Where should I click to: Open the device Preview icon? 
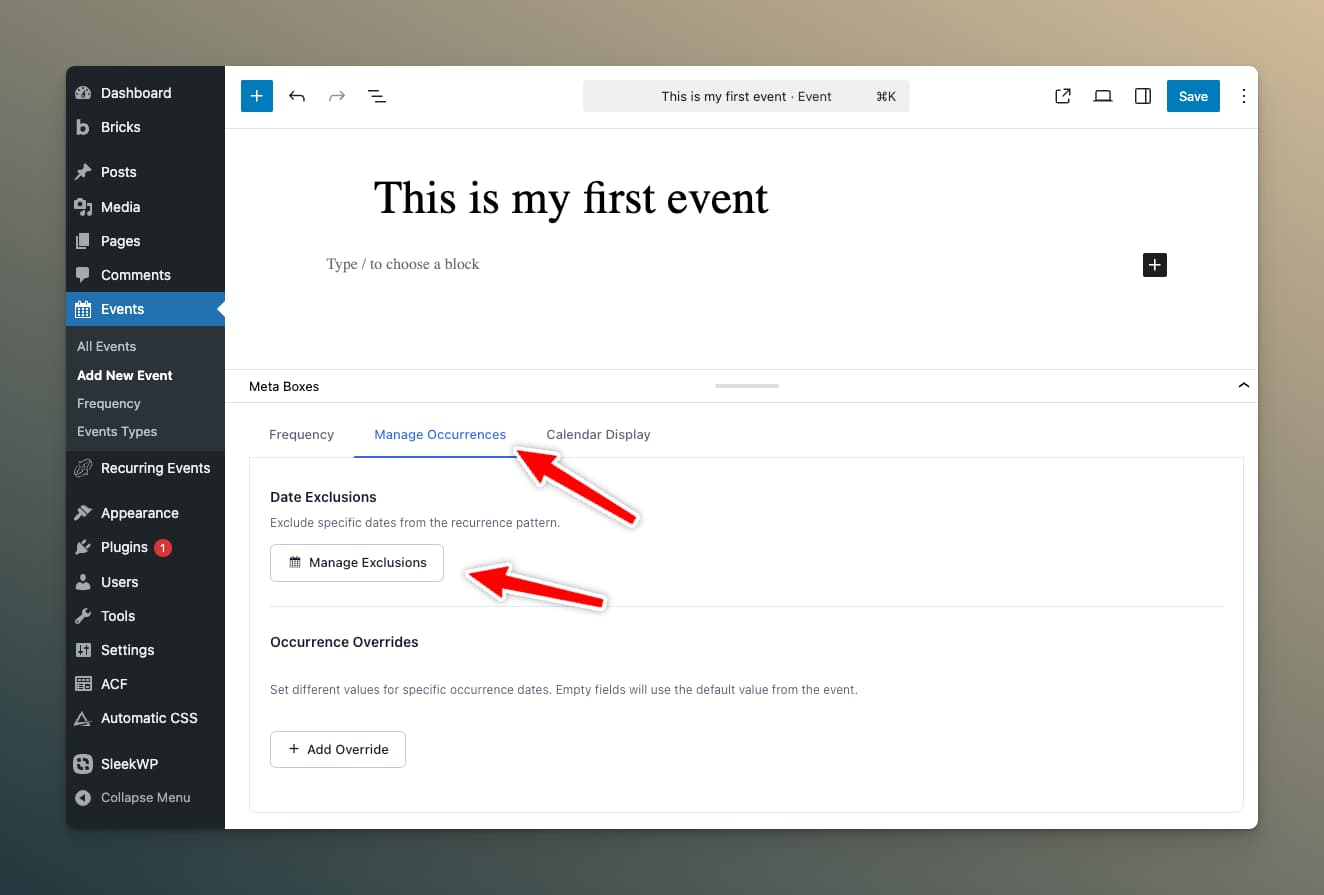(x=1102, y=95)
